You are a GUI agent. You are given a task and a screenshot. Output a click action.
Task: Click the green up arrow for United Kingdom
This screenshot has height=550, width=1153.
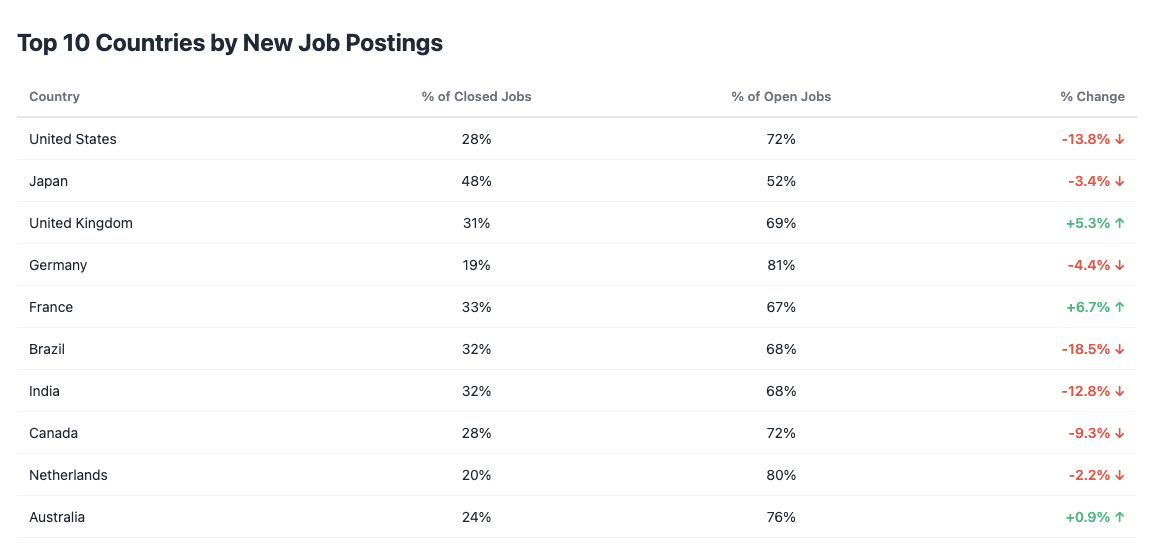tap(1120, 224)
